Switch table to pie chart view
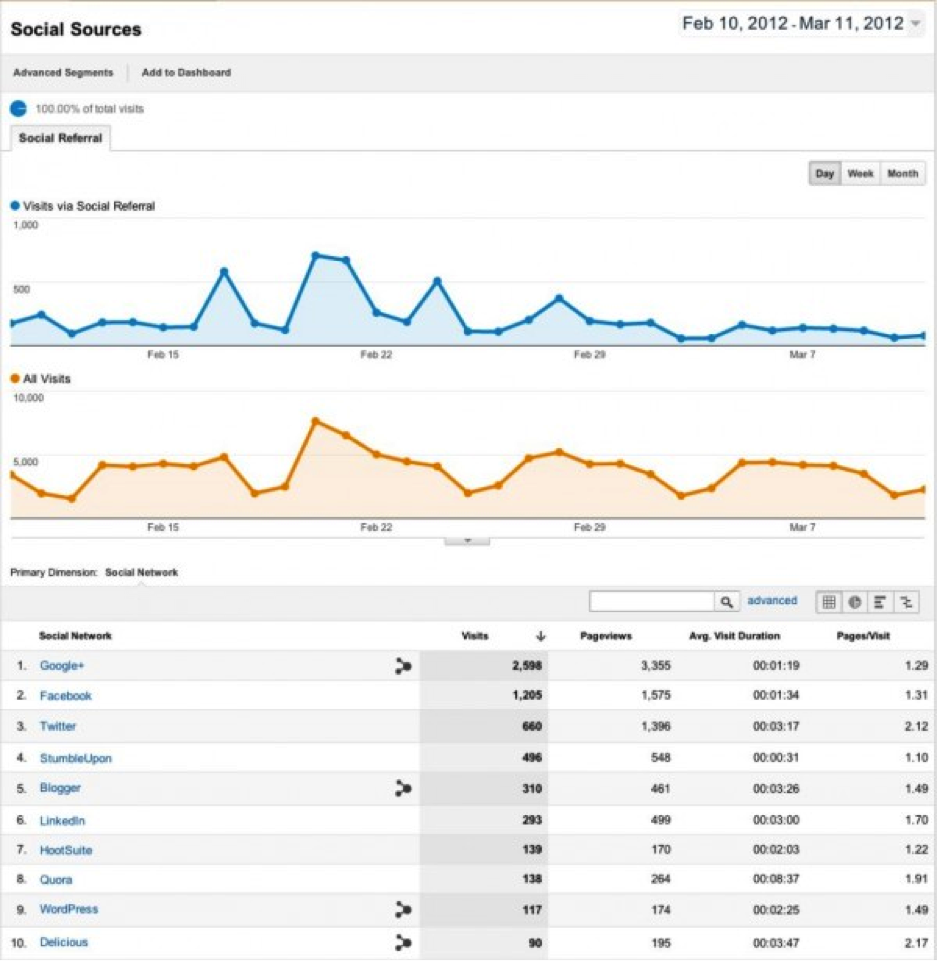937x961 pixels. coord(855,601)
